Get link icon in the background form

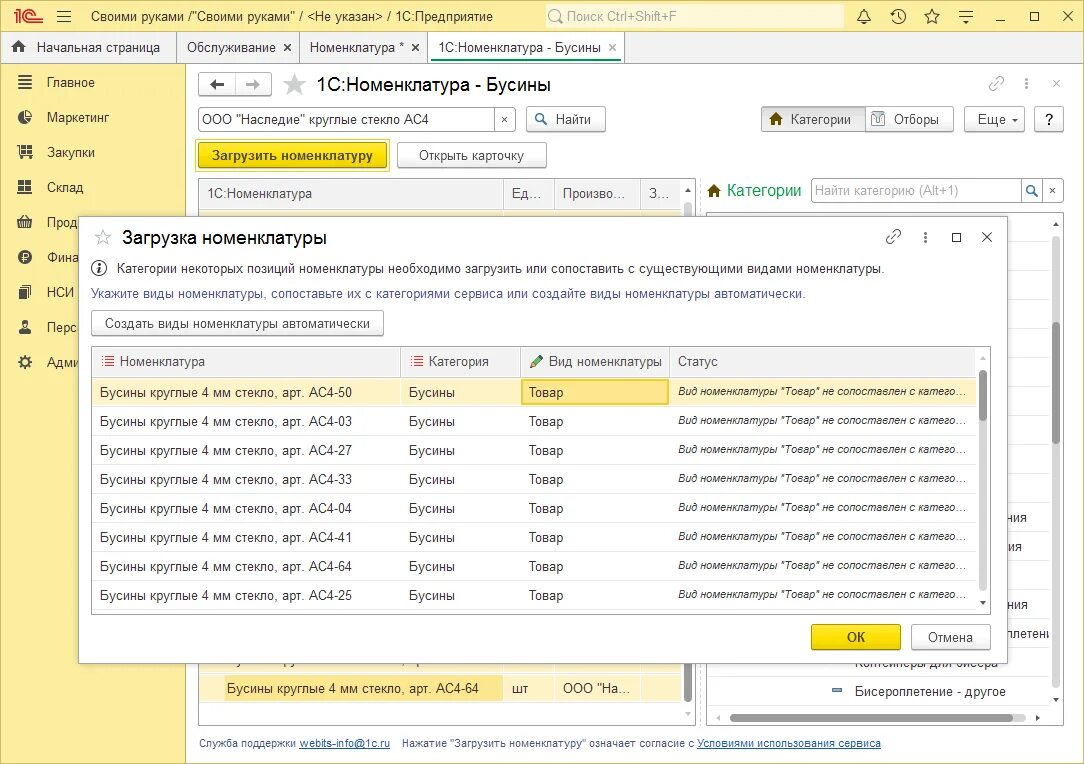click(996, 84)
